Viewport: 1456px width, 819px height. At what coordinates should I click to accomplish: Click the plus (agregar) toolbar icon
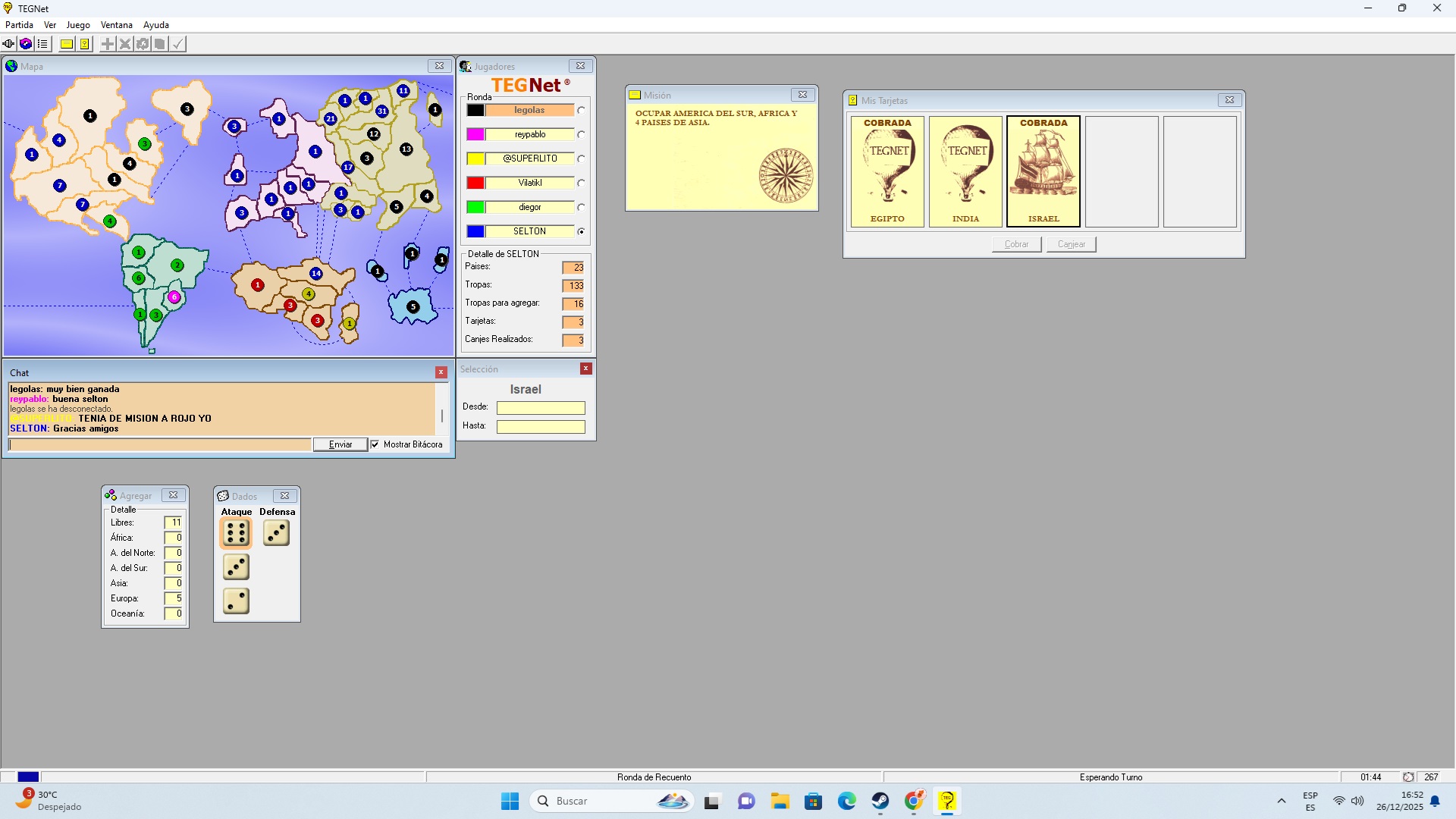tap(108, 44)
